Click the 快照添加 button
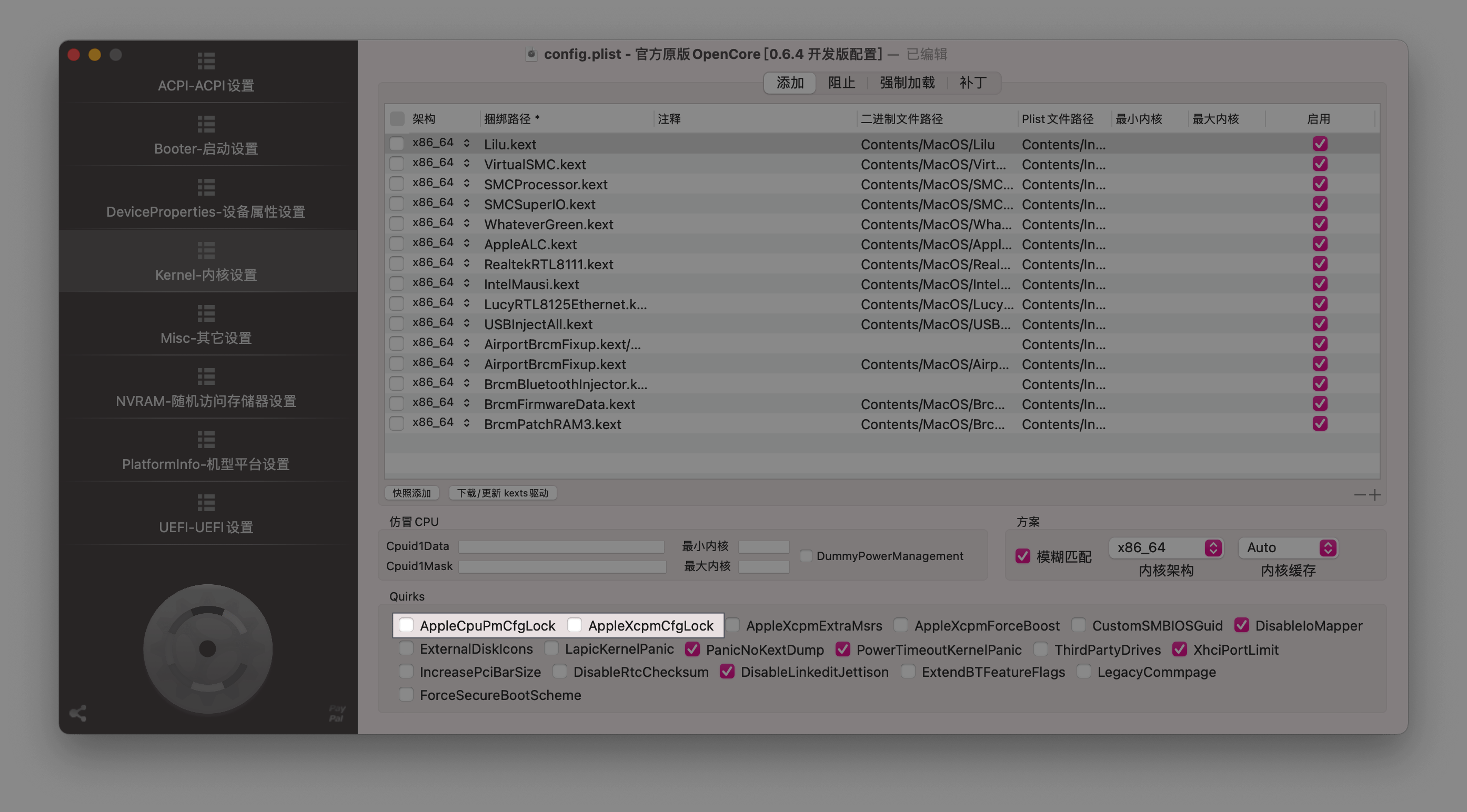Screen dimensions: 1467x812 (x=411, y=493)
